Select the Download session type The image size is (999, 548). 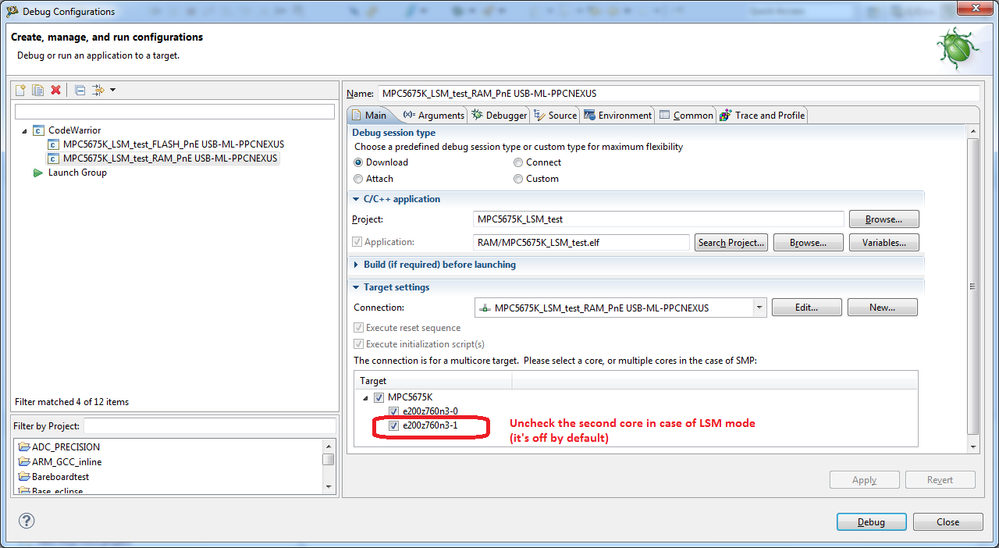pyautogui.click(x=359, y=162)
